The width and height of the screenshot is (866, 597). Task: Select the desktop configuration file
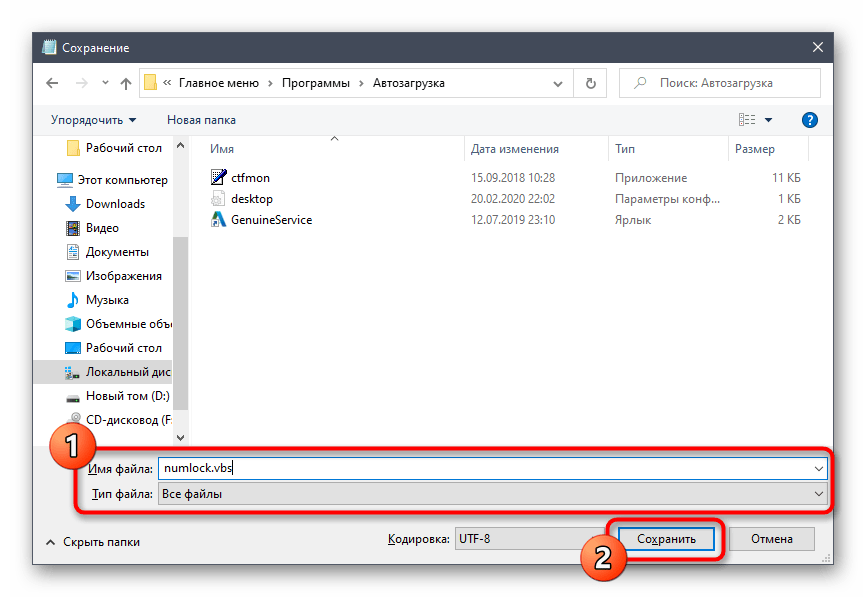coord(251,198)
